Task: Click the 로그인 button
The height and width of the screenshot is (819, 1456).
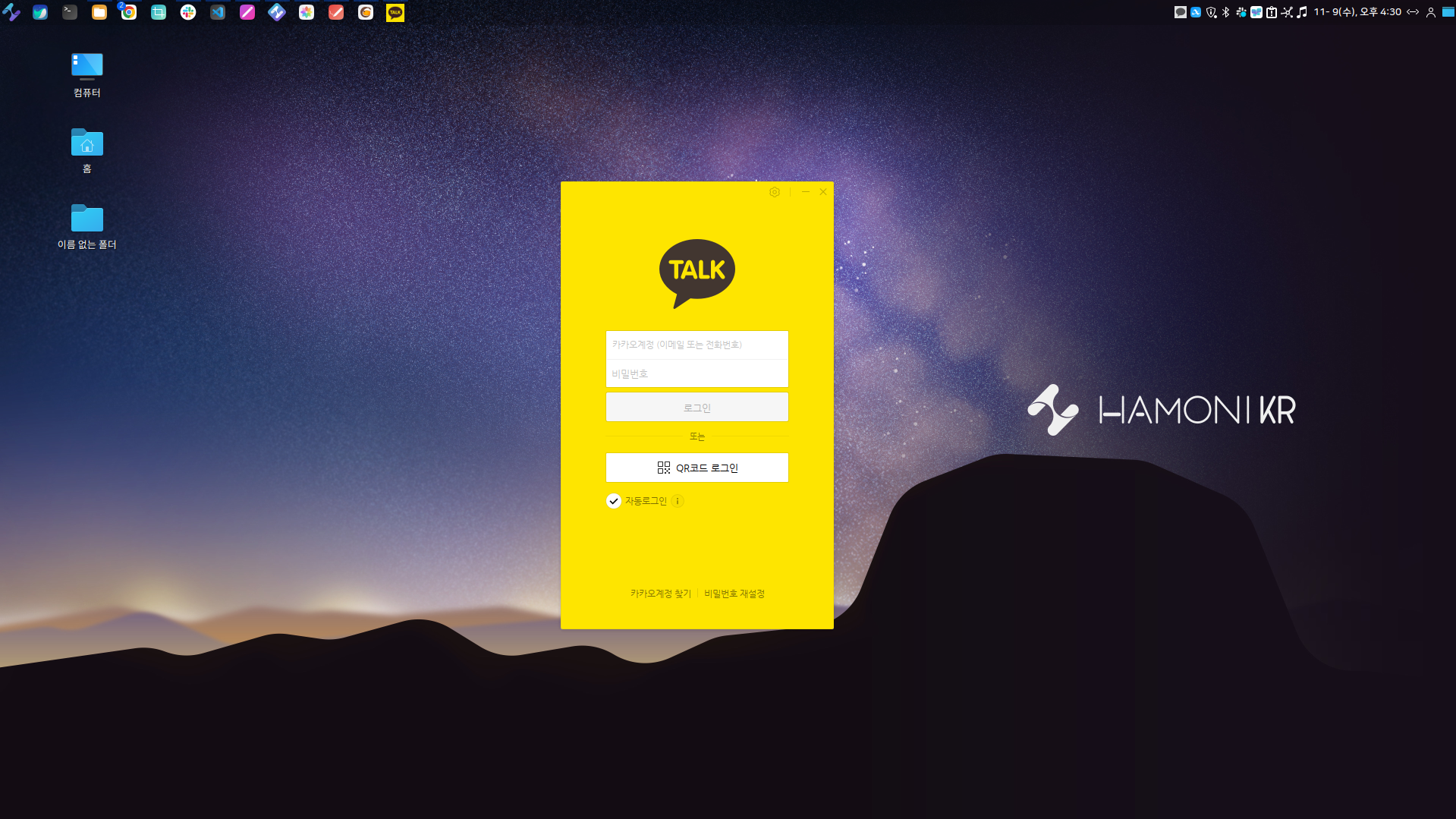Action: (697, 408)
